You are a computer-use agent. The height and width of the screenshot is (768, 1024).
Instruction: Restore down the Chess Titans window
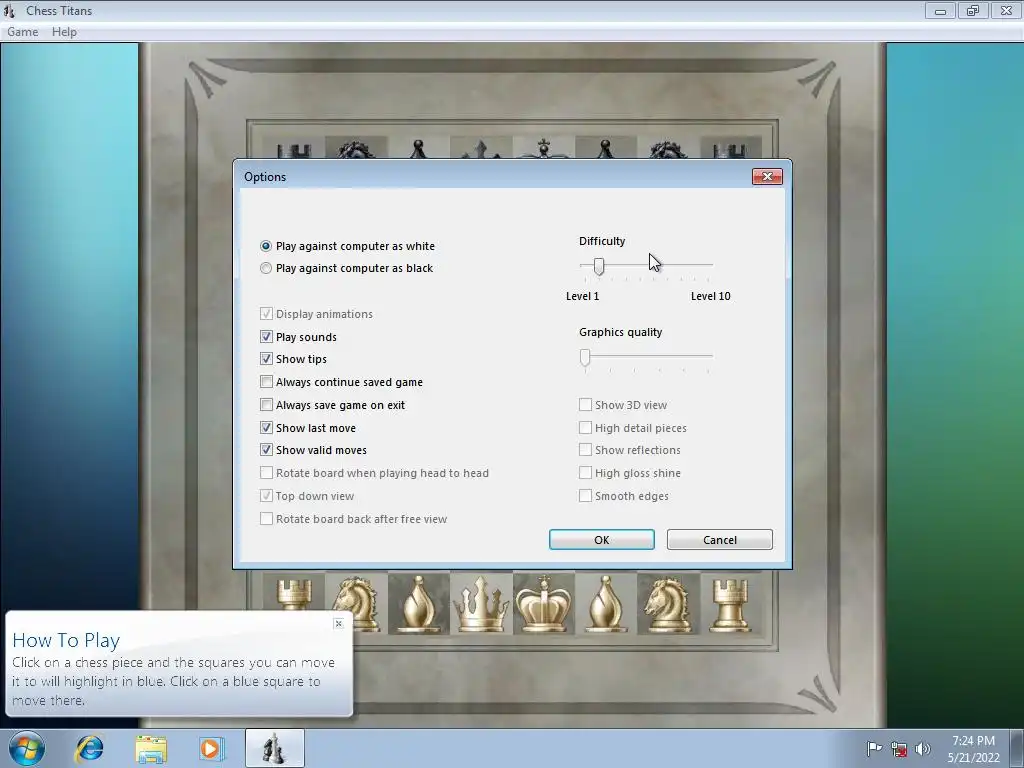(973, 10)
